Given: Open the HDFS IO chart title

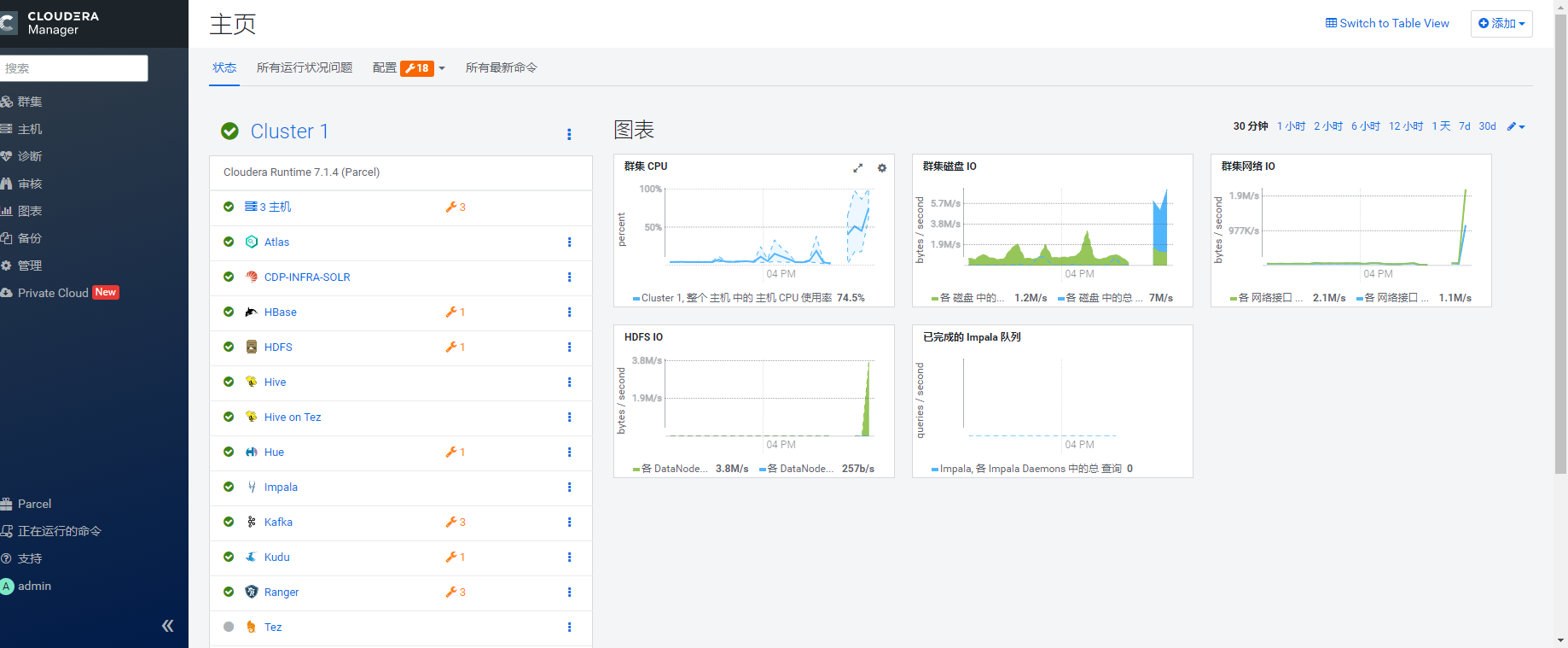Looking at the screenshot, I should click(x=643, y=337).
